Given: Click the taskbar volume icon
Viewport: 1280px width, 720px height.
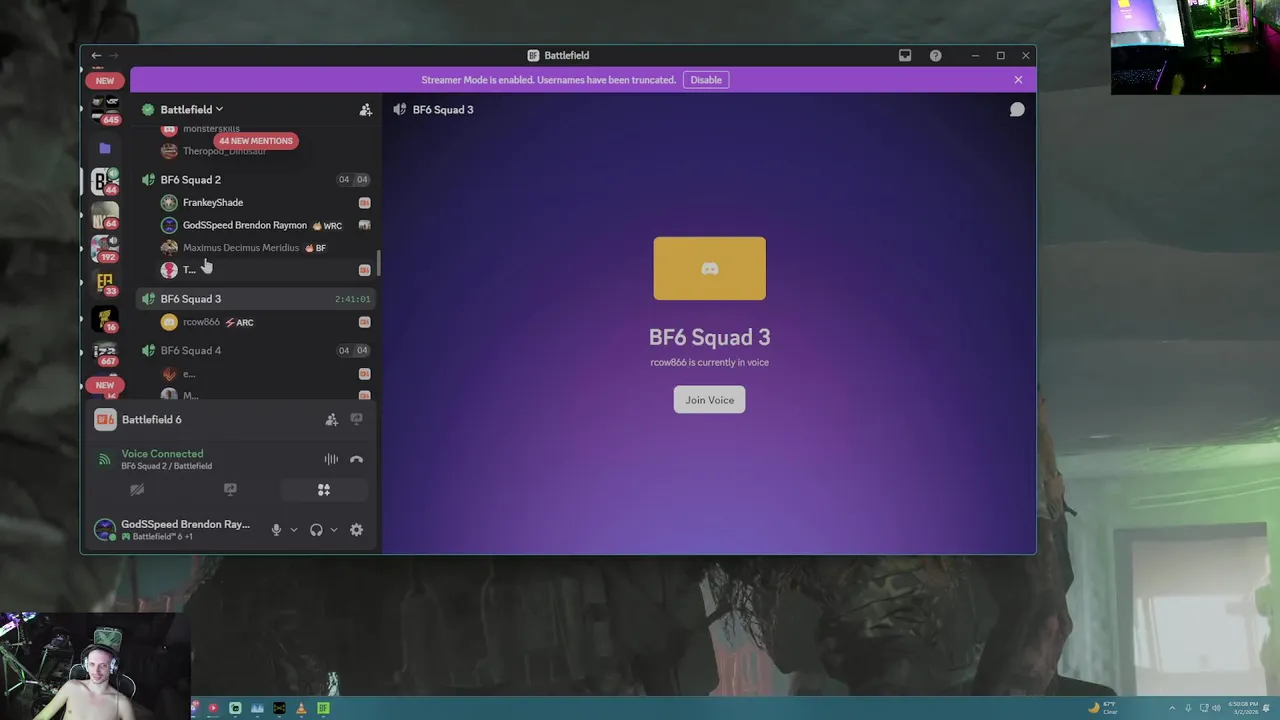Looking at the screenshot, I should pyautogui.click(x=1217, y=708).
